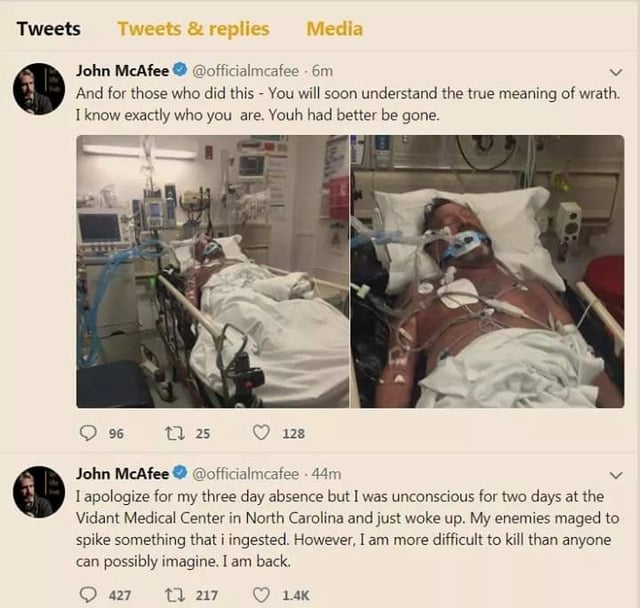Image resolution: width=640 pixels, height=608 pixels.
Task: Click John McAfee name on second tweet
Action: click(121, 473)
